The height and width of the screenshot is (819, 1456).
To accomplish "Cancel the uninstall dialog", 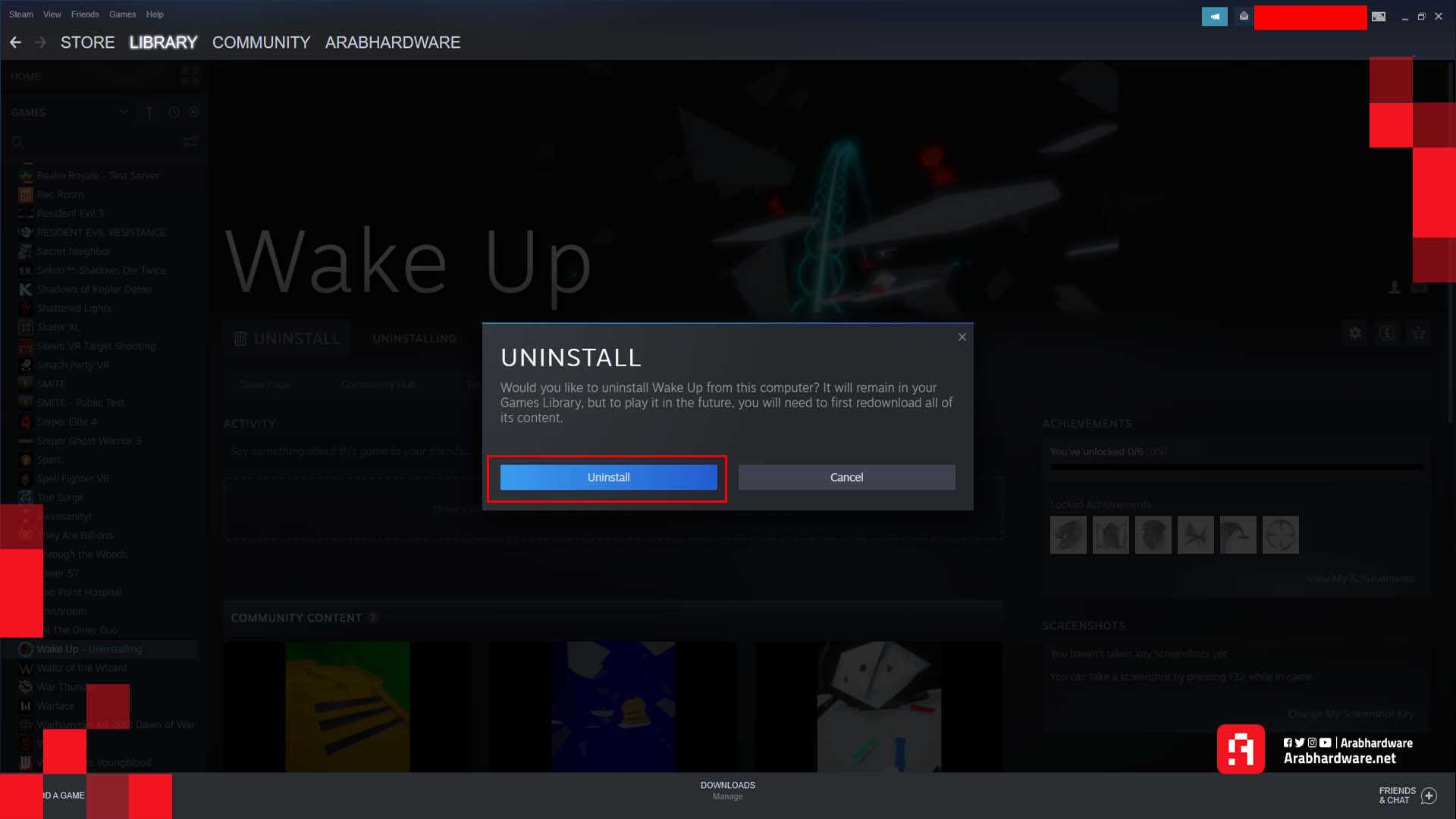I will (x=846, y=477).
